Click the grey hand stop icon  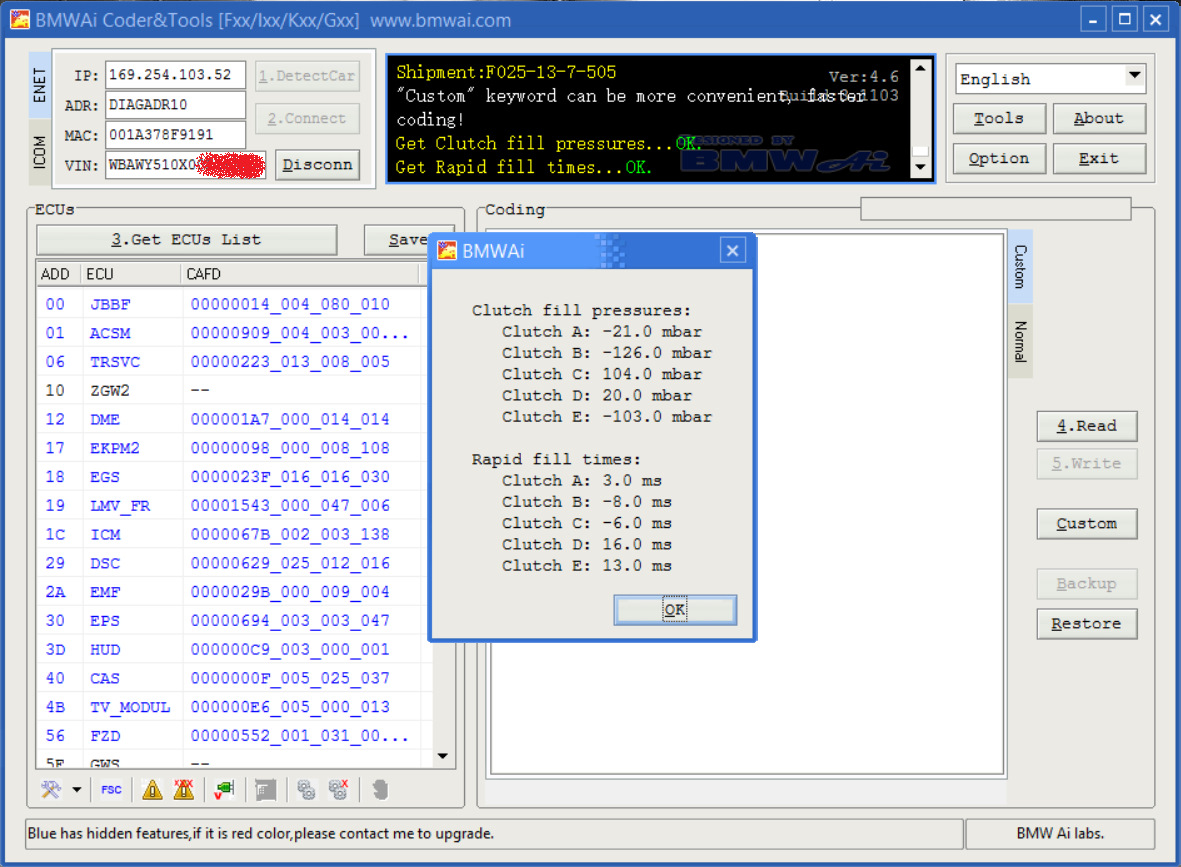click(x=380, y=789)
